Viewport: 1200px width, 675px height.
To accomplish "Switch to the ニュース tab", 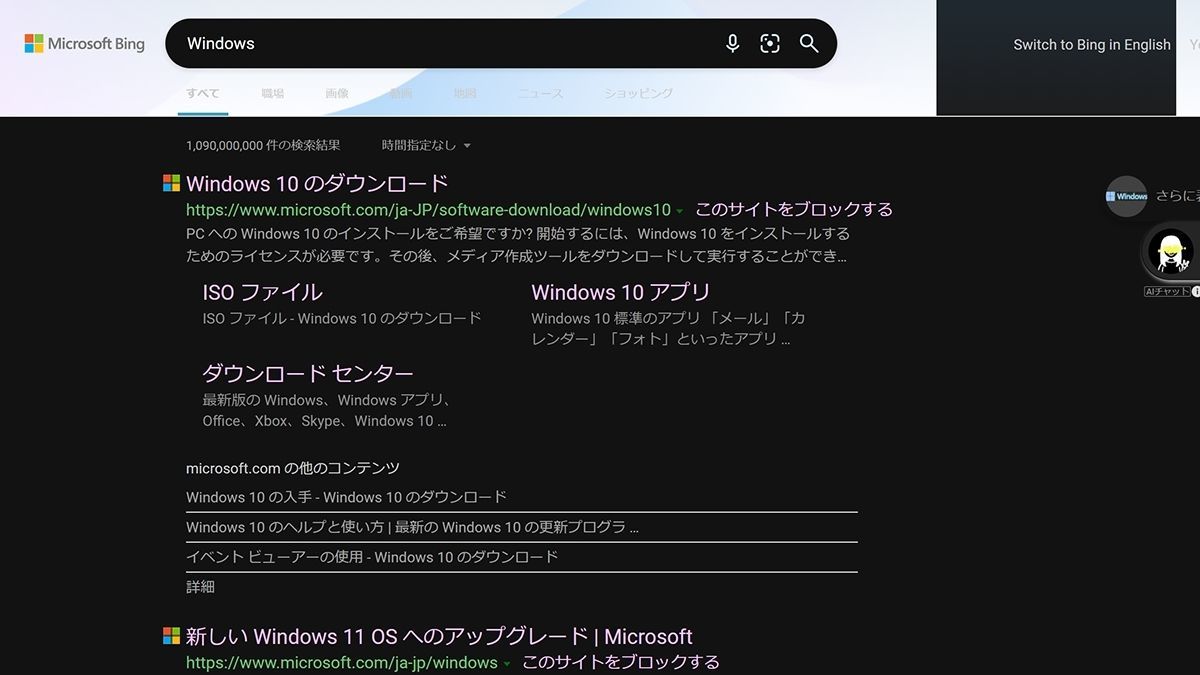I will click(x=540, y=93).
